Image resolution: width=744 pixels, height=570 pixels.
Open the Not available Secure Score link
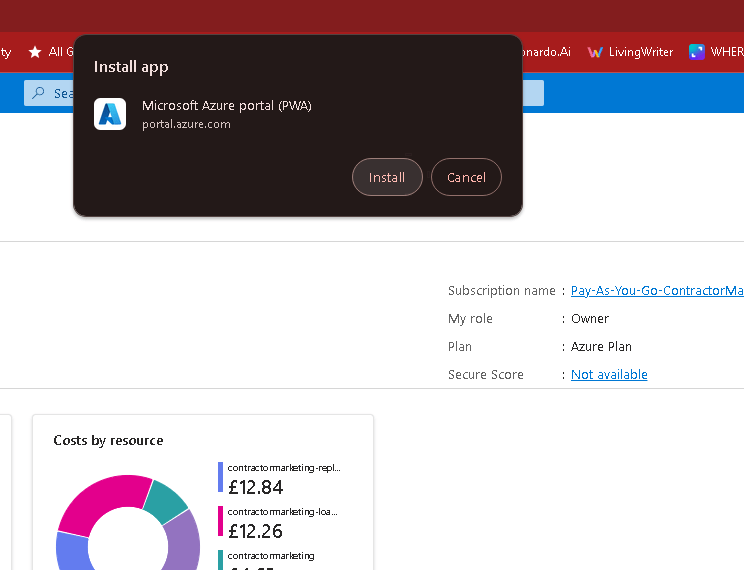pyautogui.click(x=609, y=374)
